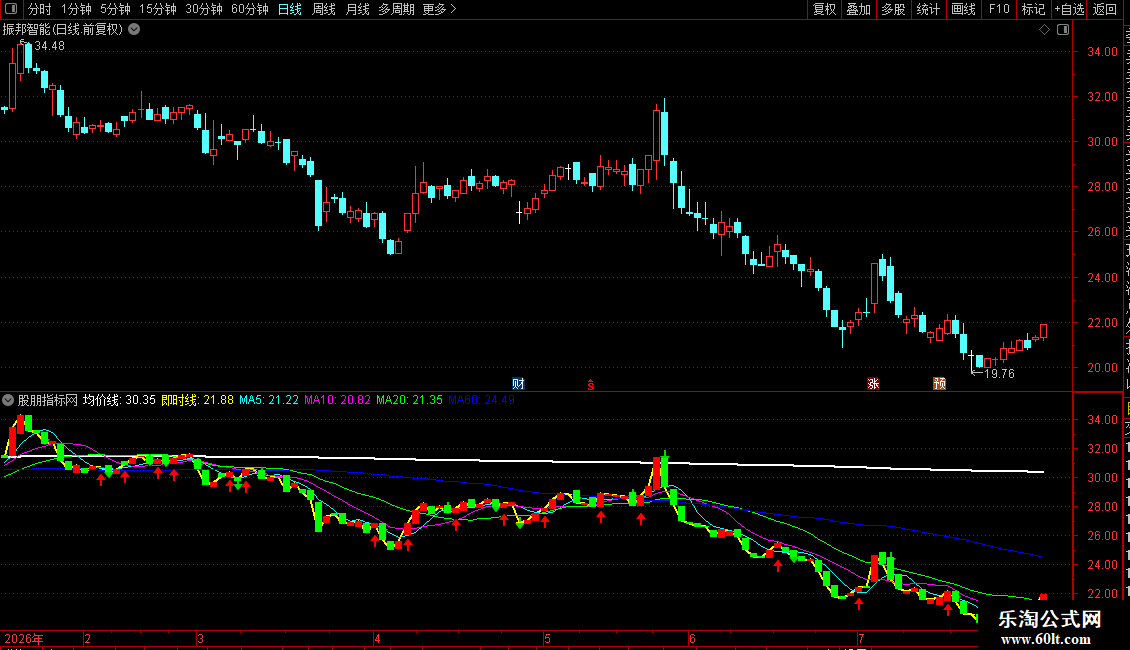The image size is (1130, 650).
Task: Open the 多周期 multi-period view
Action: [396, 9]
